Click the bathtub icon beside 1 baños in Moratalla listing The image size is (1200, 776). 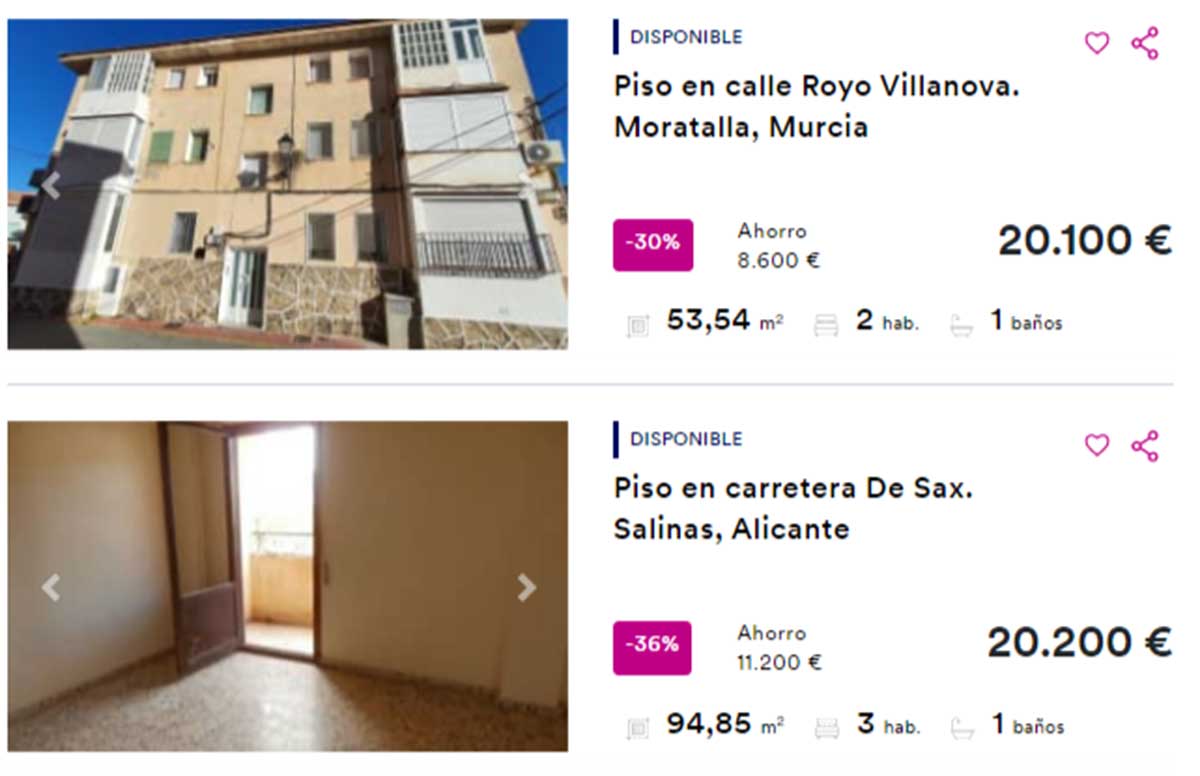click(961, 324)
